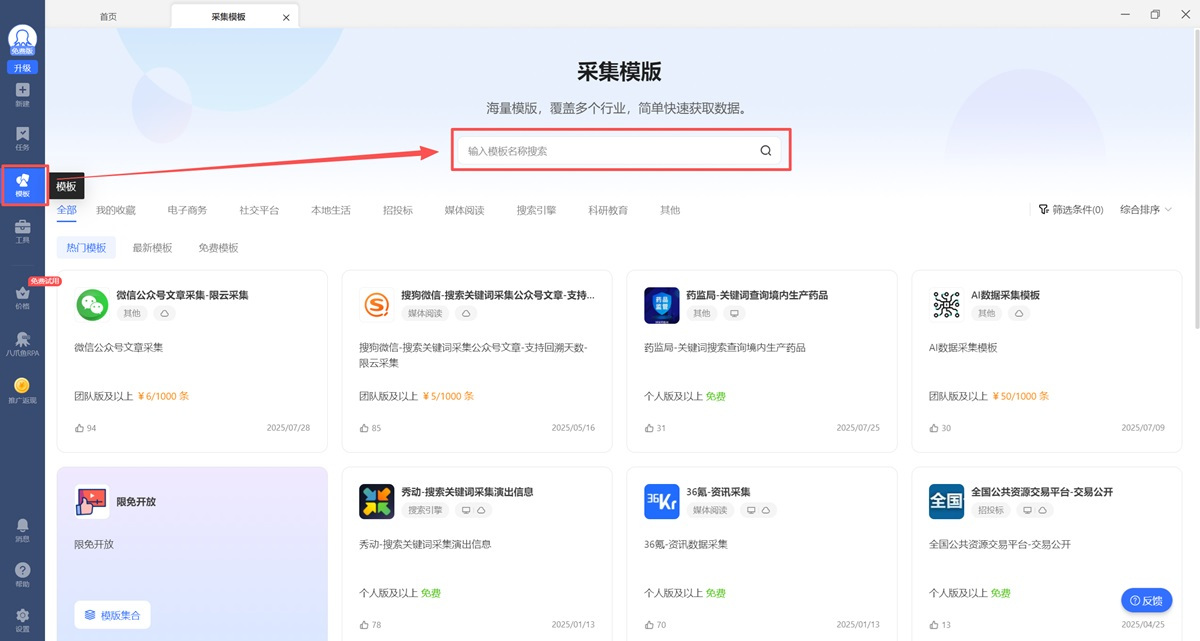Open 八爪鱼RPA in the sidebar

pos(22,344)
